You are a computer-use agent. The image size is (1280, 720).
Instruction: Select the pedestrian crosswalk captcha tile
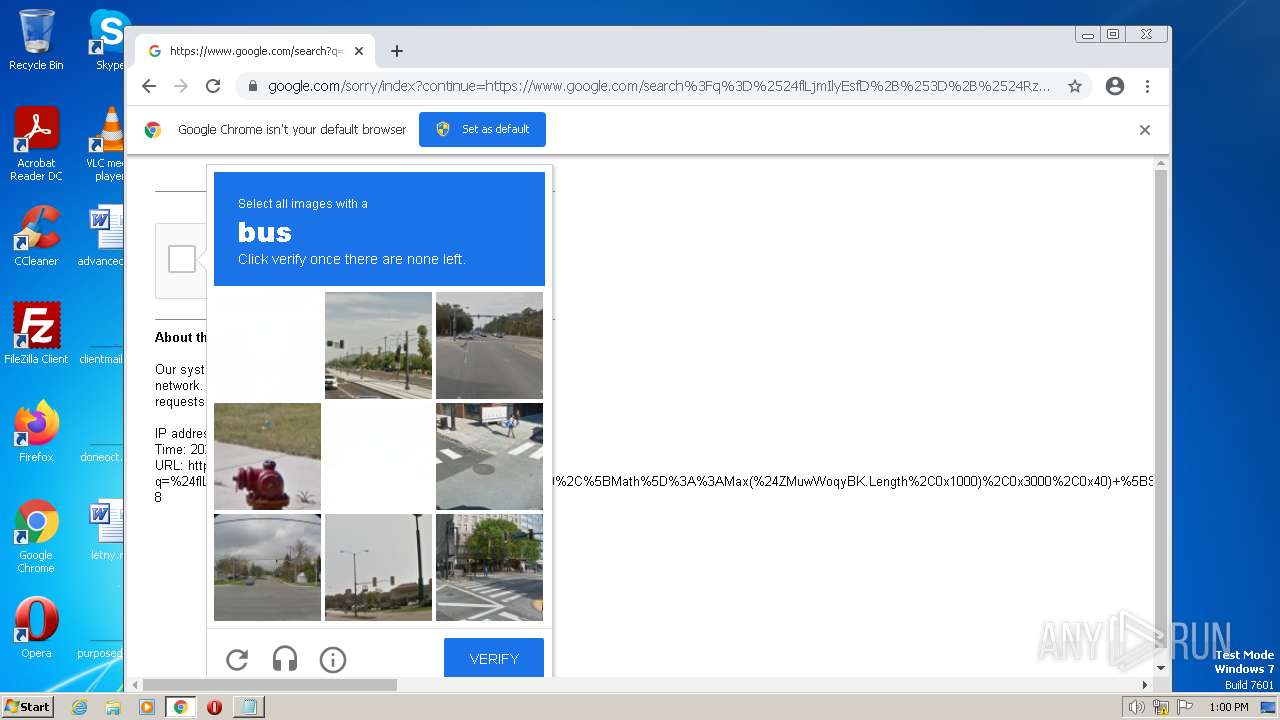[489, 456]
